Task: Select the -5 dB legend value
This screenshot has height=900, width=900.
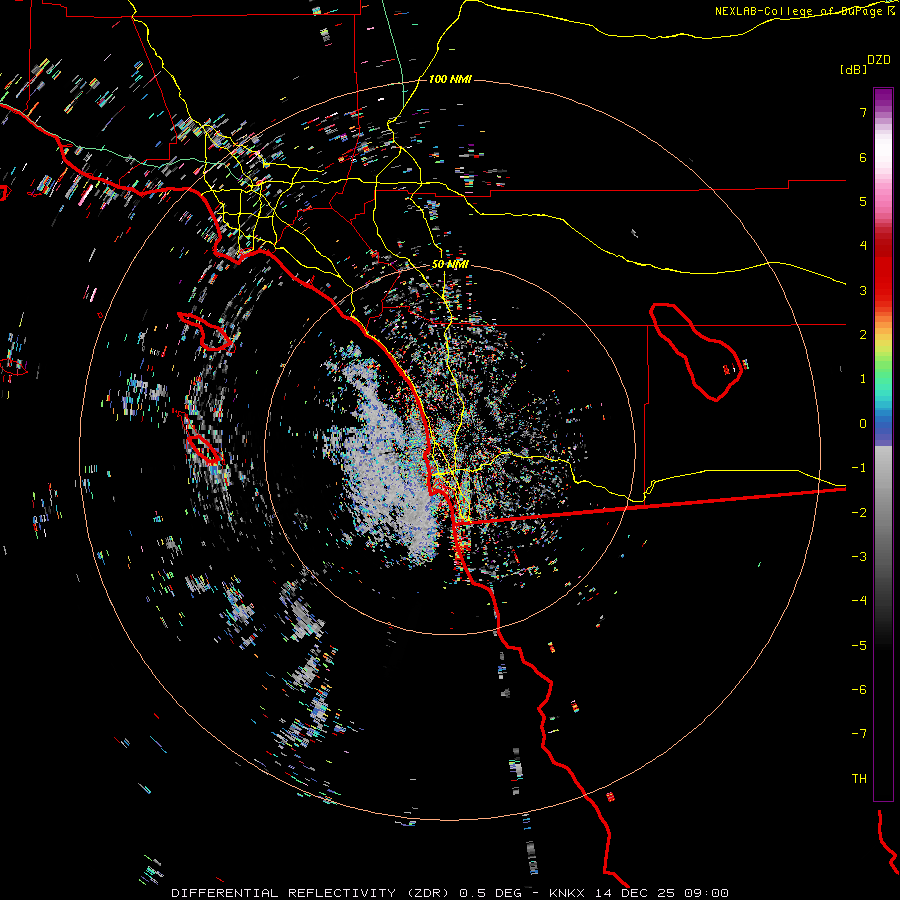Action: click(859, 646)
